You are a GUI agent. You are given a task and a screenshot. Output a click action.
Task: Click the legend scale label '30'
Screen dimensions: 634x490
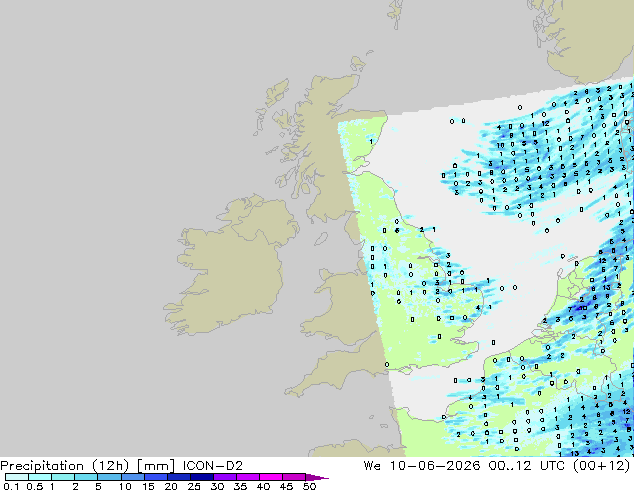tap(217, 486)
